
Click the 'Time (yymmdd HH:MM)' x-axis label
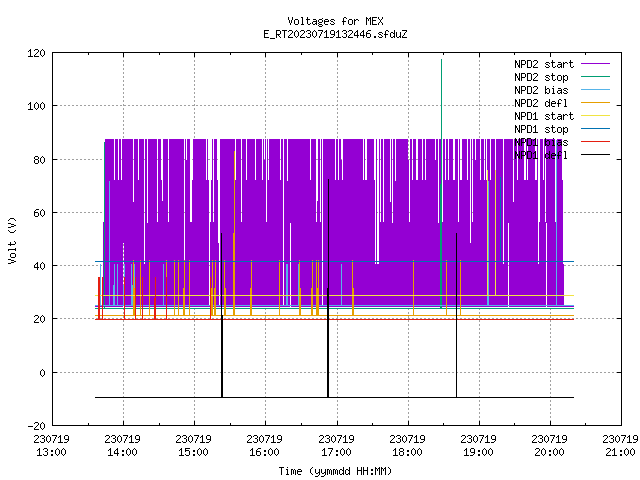[x=335, y=471]
